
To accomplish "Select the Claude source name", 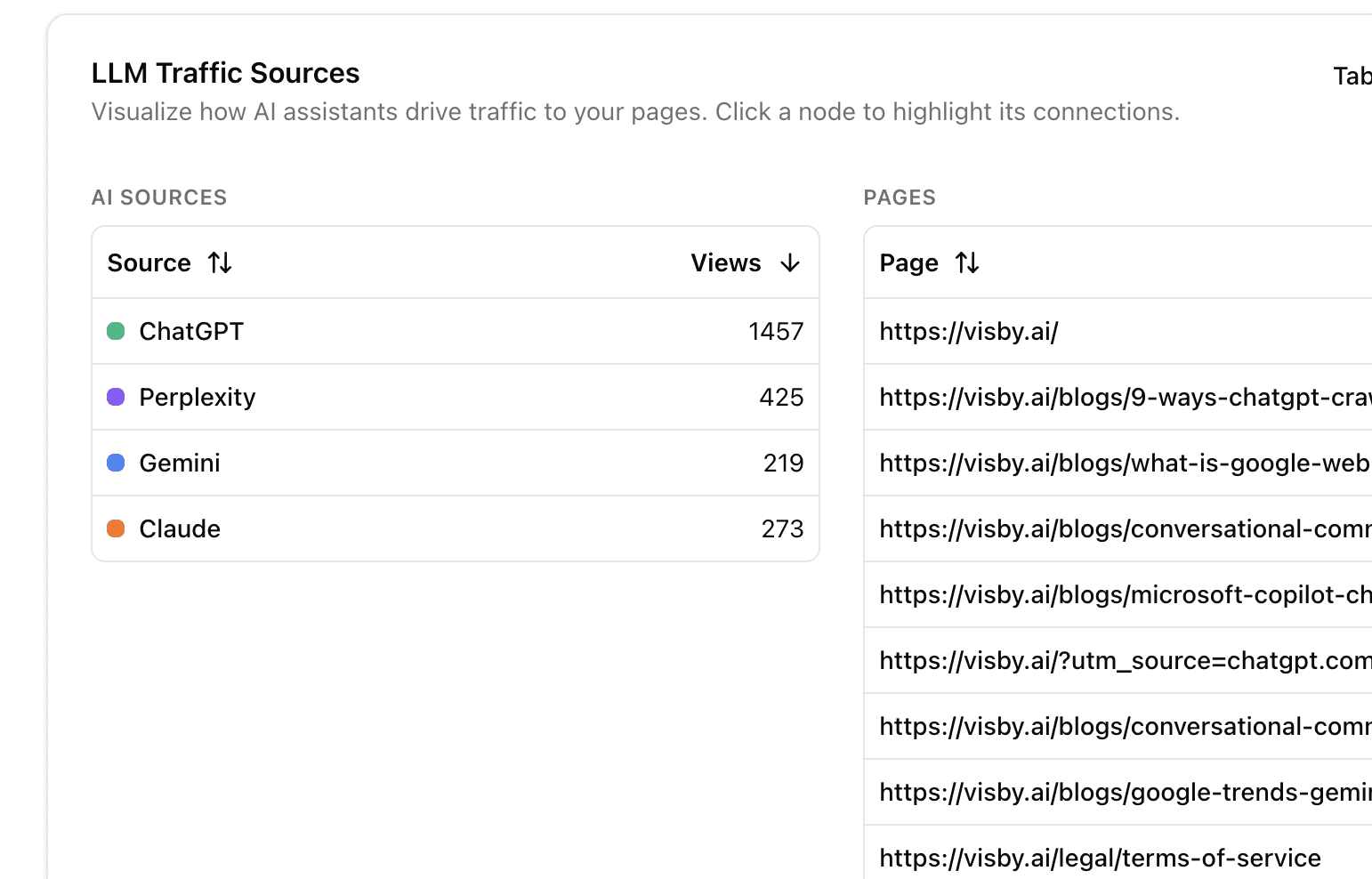I will coord(180,528).
